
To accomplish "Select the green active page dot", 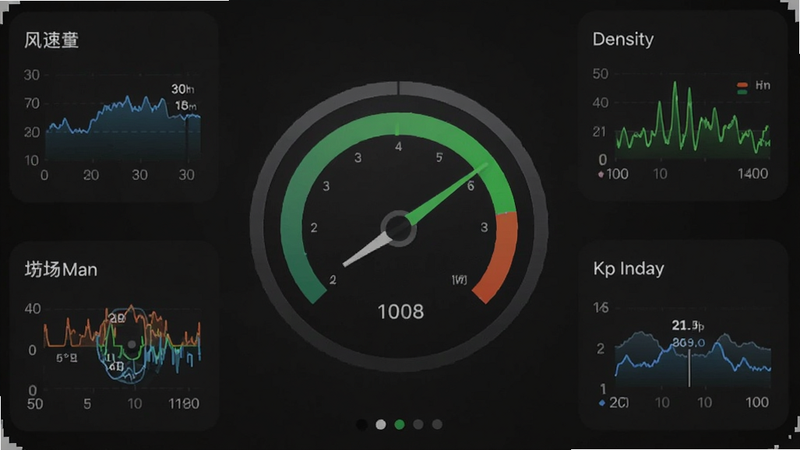I will tap(399, 424).
